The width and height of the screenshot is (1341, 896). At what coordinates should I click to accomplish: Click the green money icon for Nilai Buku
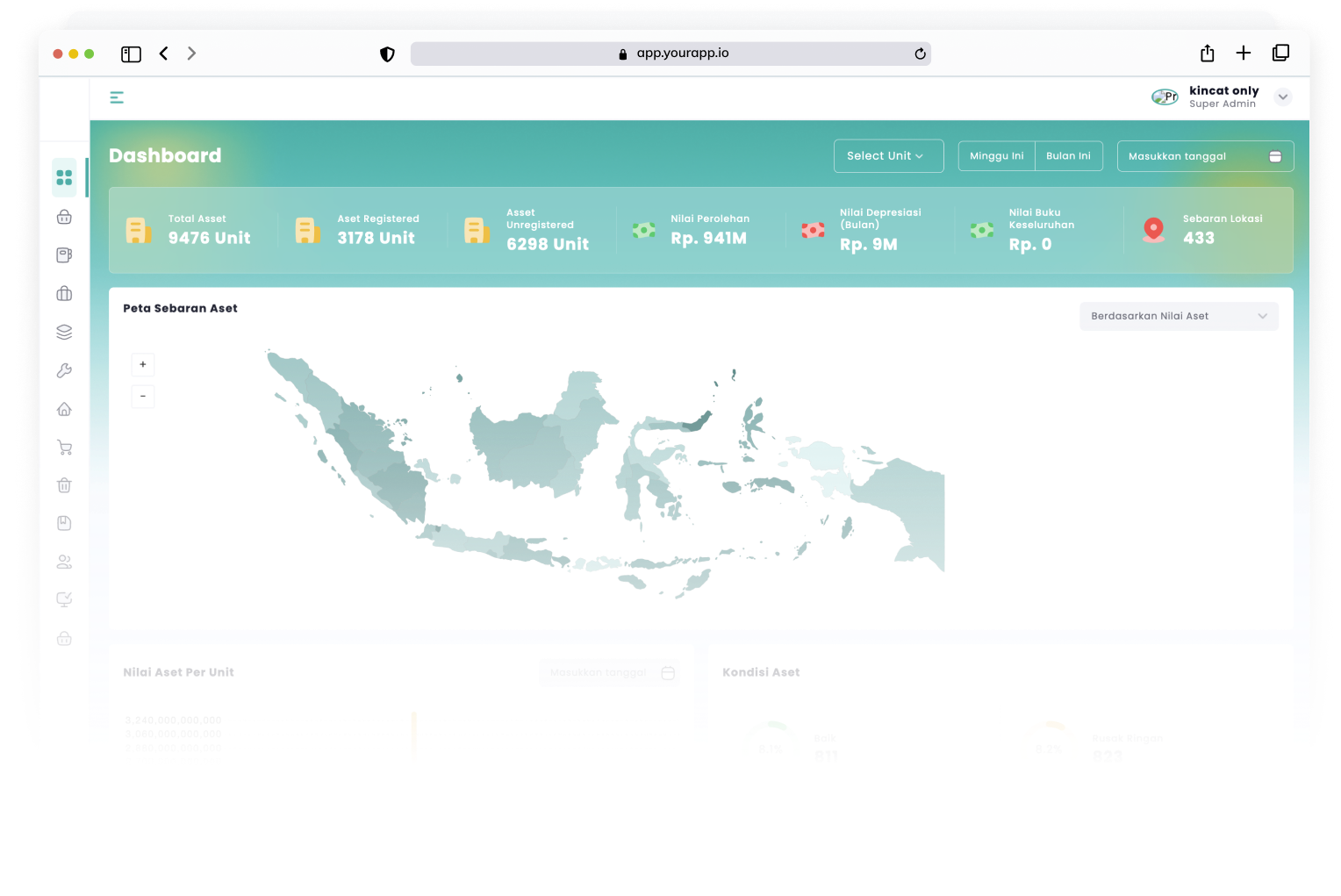click(982, 230)
